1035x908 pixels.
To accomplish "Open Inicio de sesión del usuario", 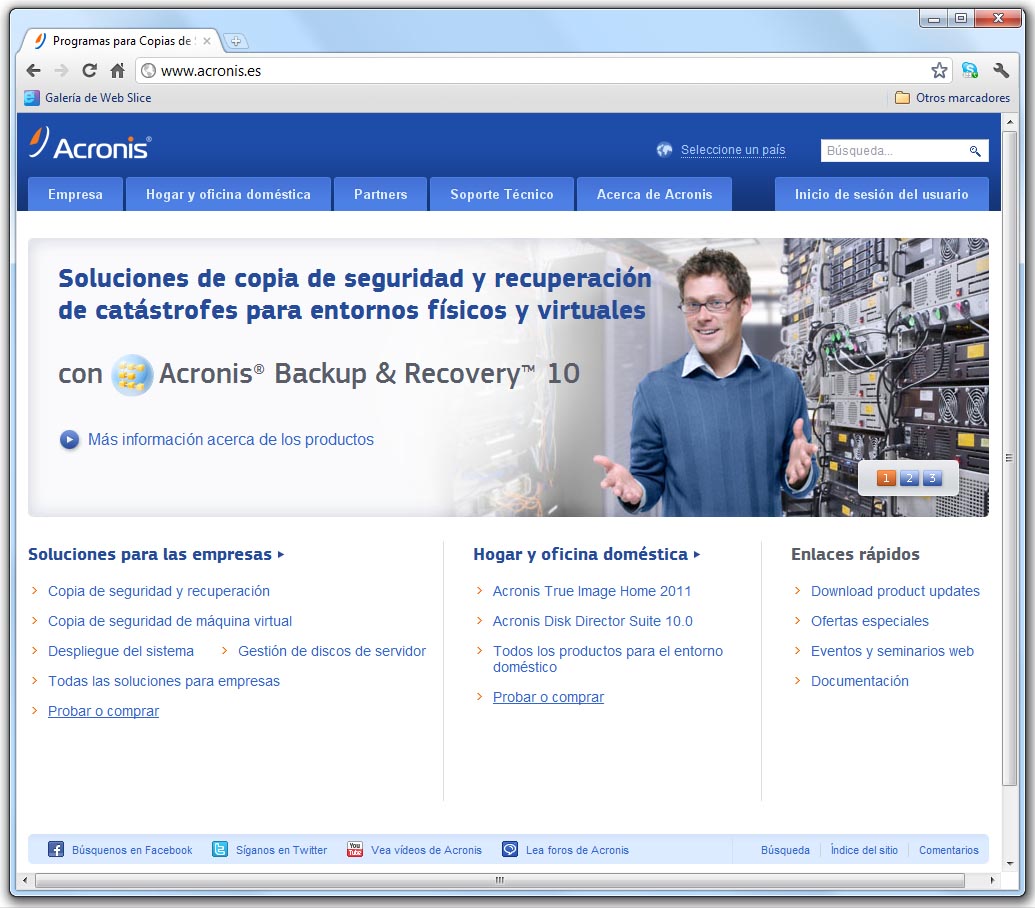I will pos(881,194).
